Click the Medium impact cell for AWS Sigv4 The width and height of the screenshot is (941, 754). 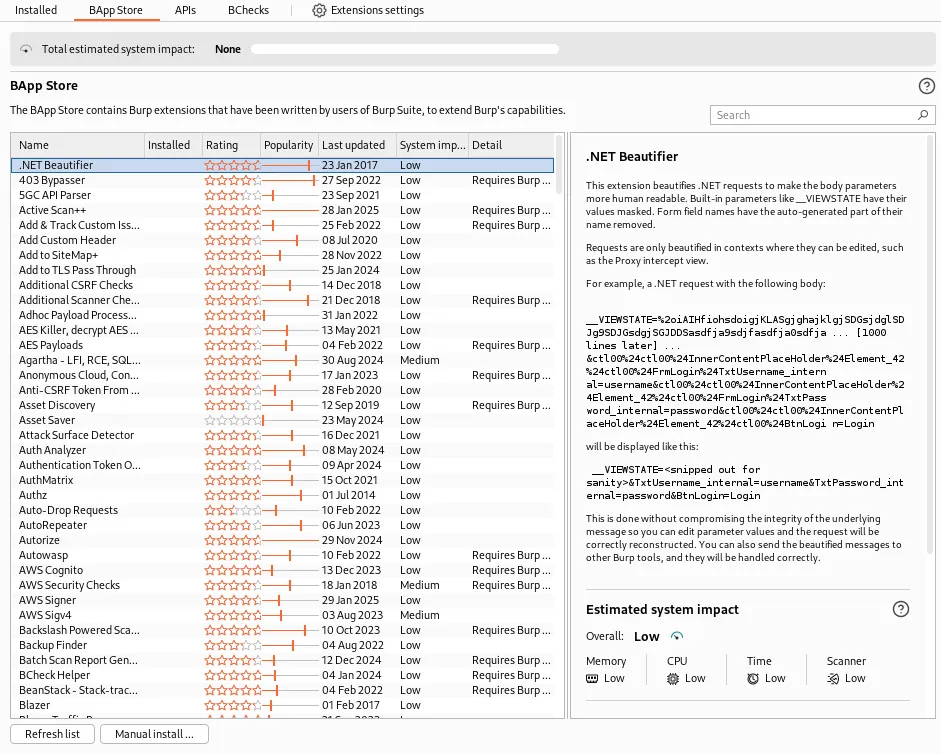[x=419, y=615]
